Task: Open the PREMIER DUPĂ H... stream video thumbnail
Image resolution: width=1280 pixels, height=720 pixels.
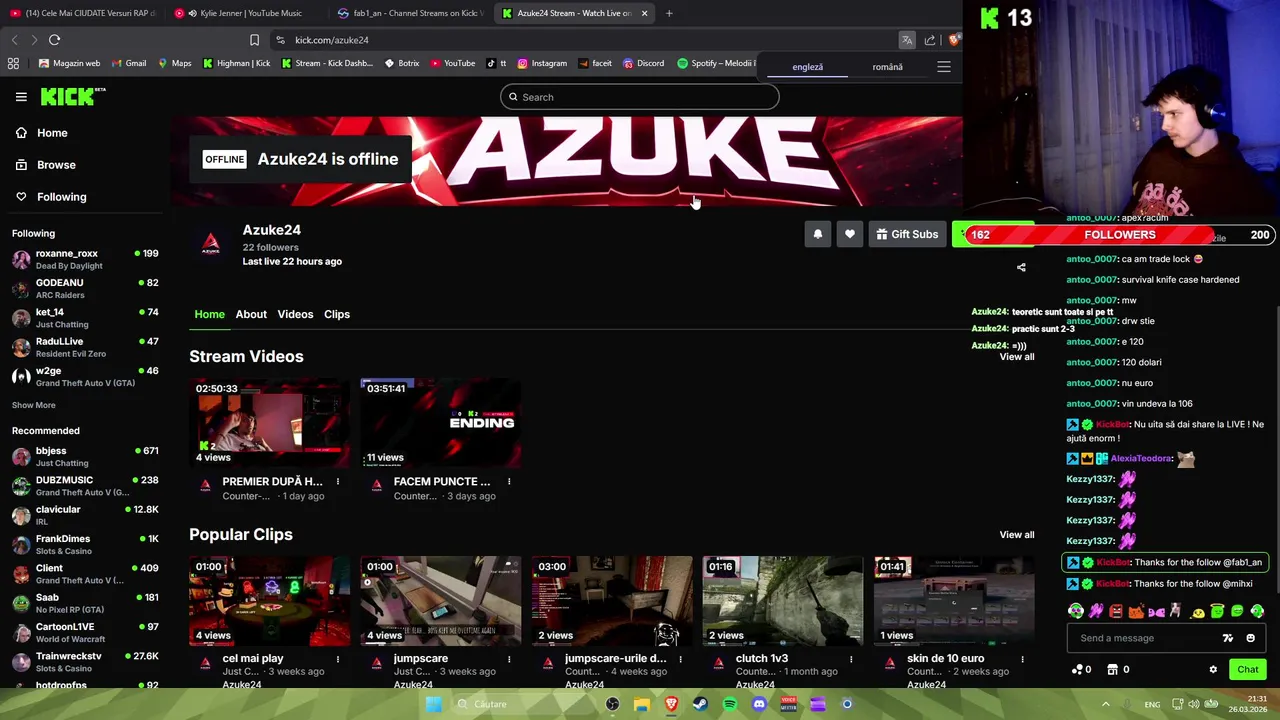Action: pos(270,423)
